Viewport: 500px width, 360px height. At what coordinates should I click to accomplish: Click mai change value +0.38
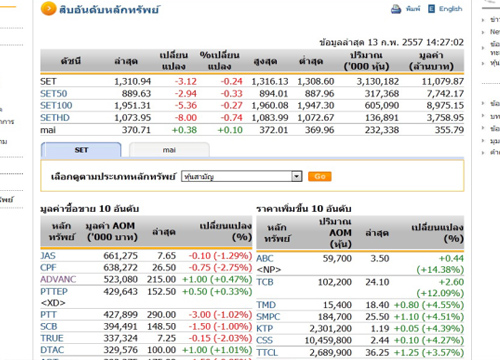[x=184, y=130]
